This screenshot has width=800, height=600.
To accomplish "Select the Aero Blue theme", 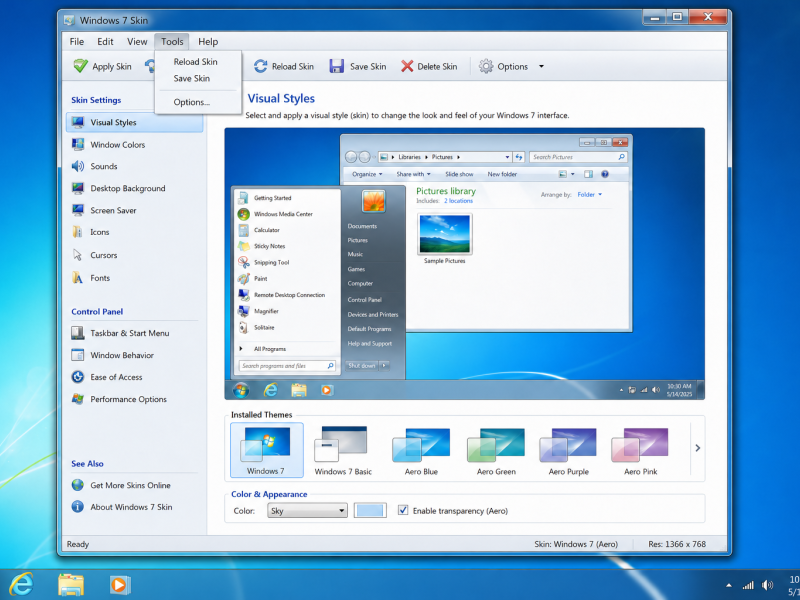I will 421,450.
